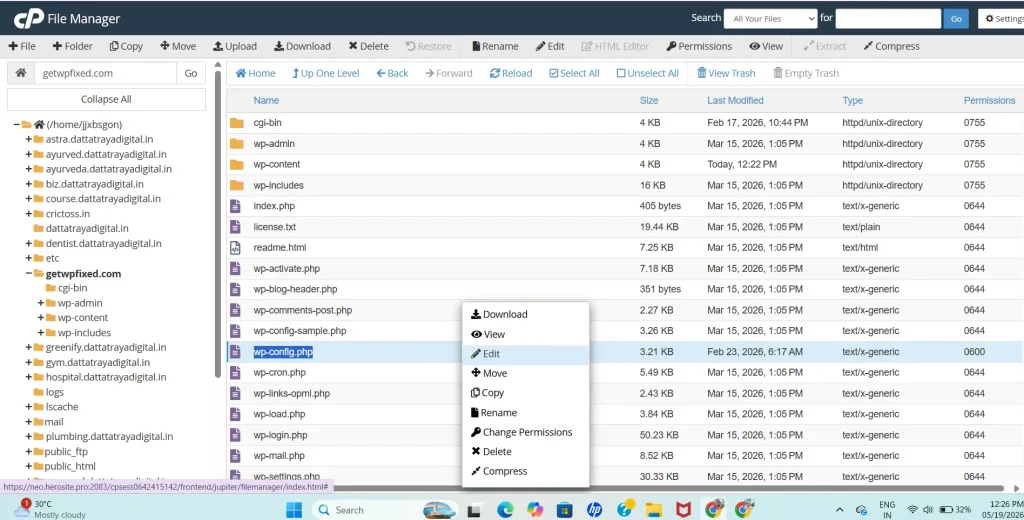
Task: Open View Trash
Action: tap(726, 73)
